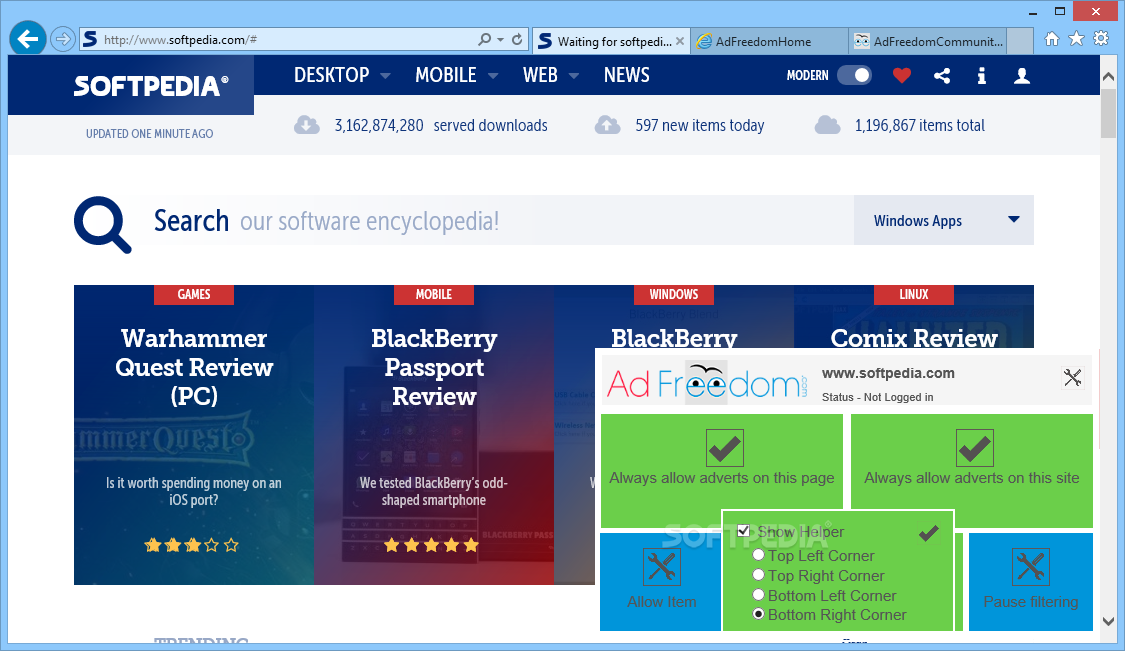Screen dimensions: 1125x651
Task: Click the user account icon
Action: click(x=1022, y=75)
